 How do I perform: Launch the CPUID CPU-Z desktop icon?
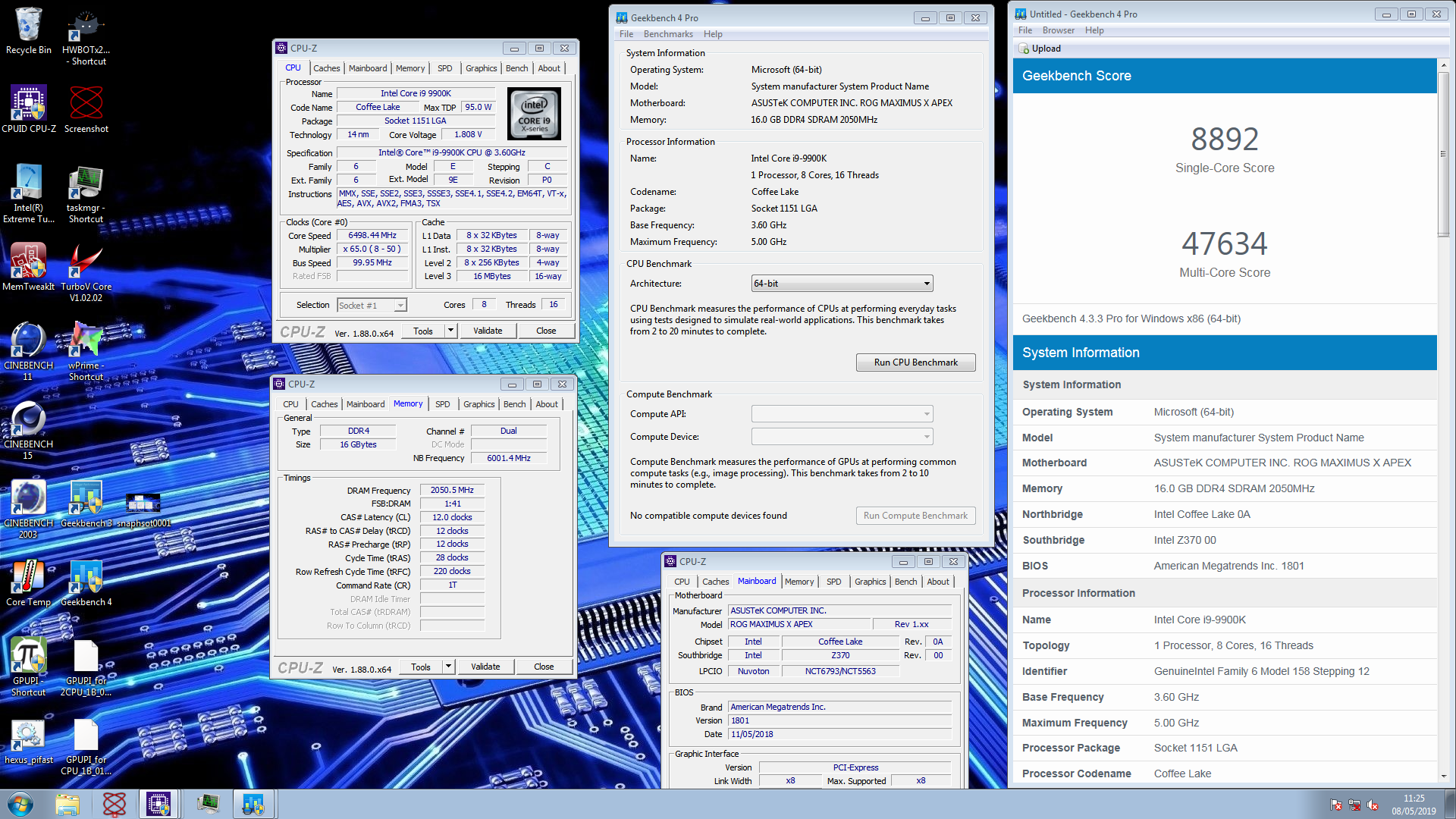[28, 110]
